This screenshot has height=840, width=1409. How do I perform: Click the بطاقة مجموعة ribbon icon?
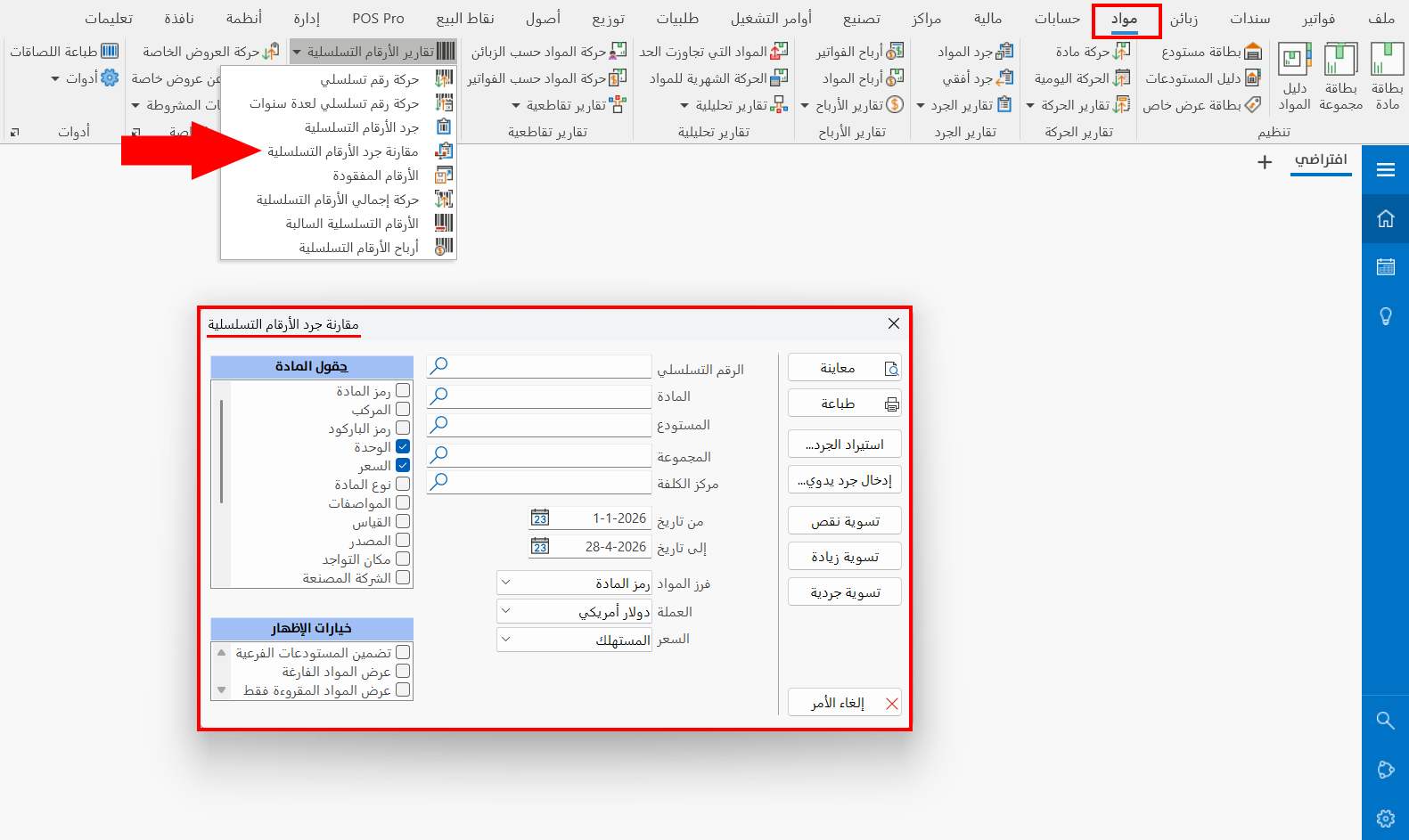click(x=1341, y=77)
